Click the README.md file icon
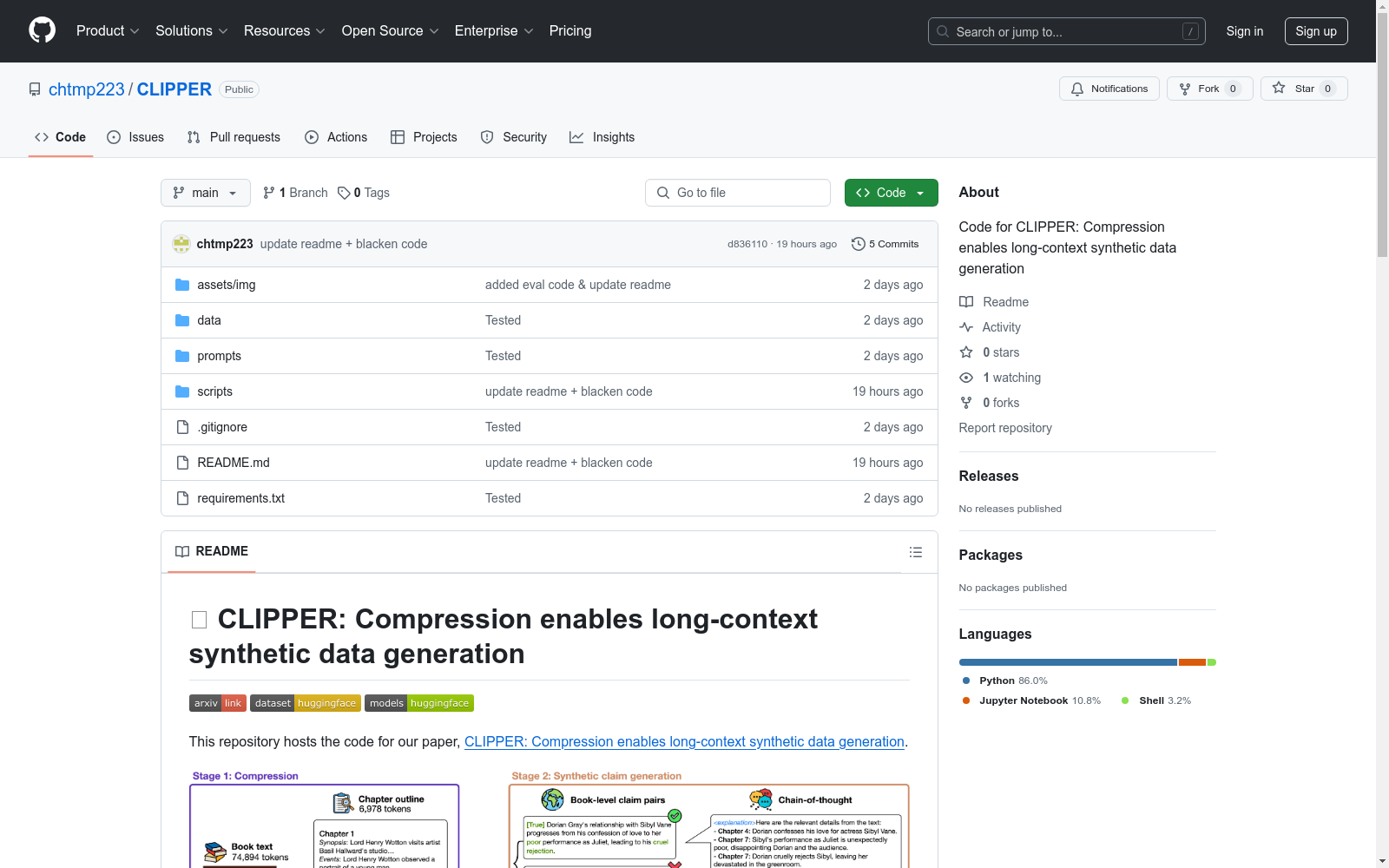 point(182,463)
